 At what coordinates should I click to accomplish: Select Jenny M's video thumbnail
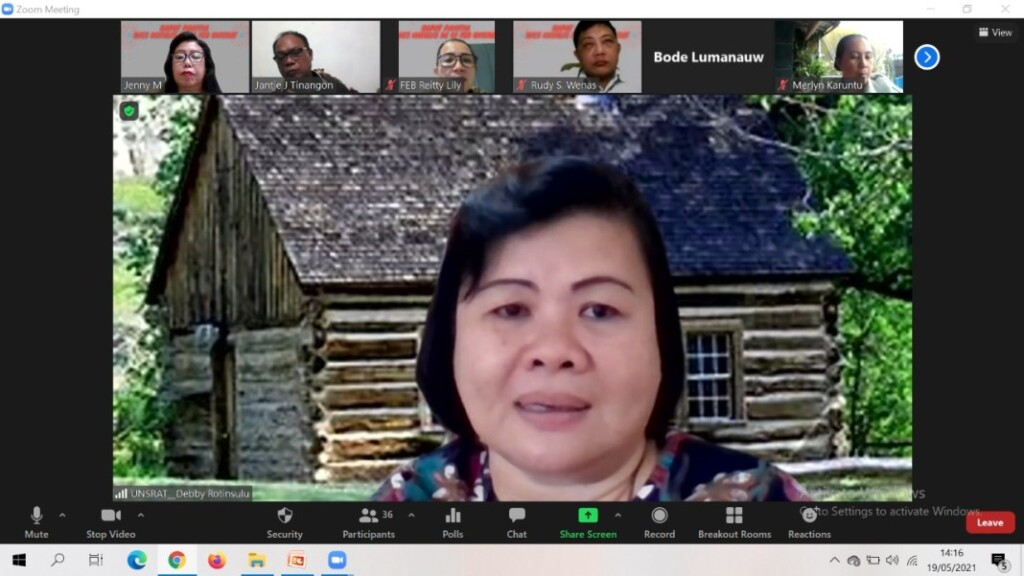click(185, 57)
